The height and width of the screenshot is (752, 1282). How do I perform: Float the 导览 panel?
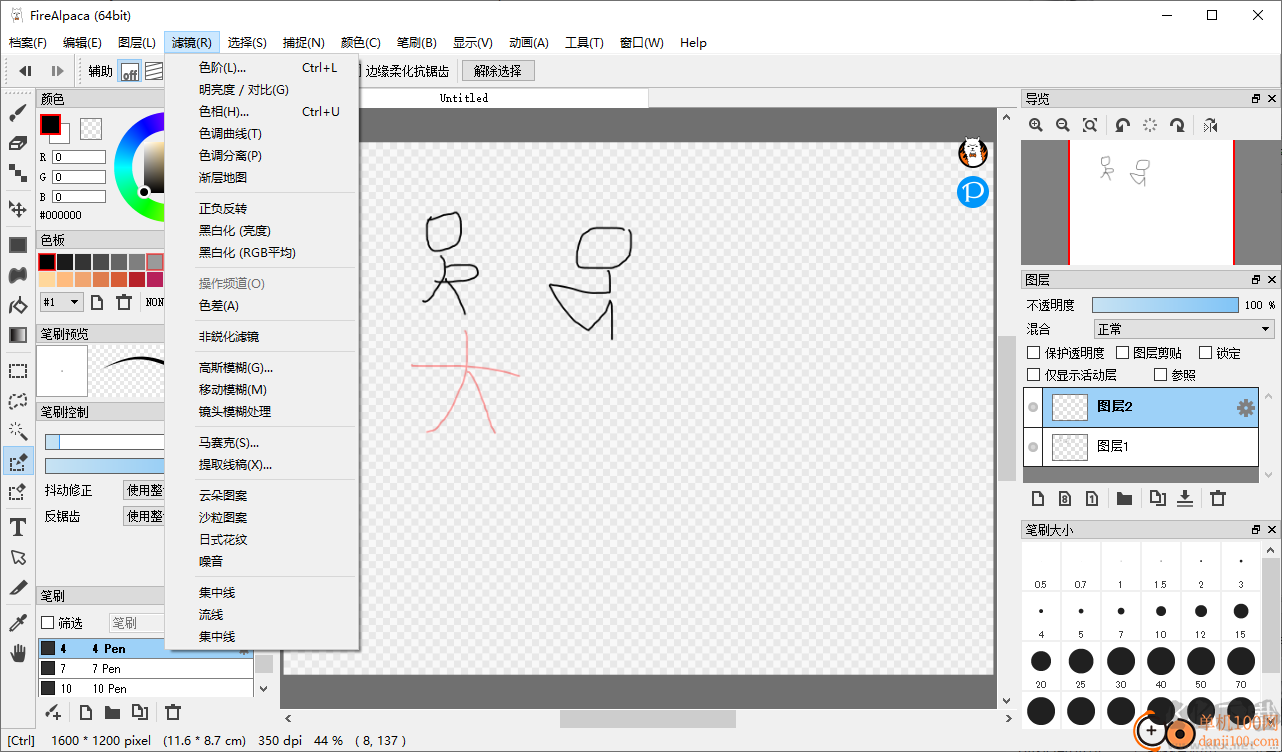tap(1256, 99)
